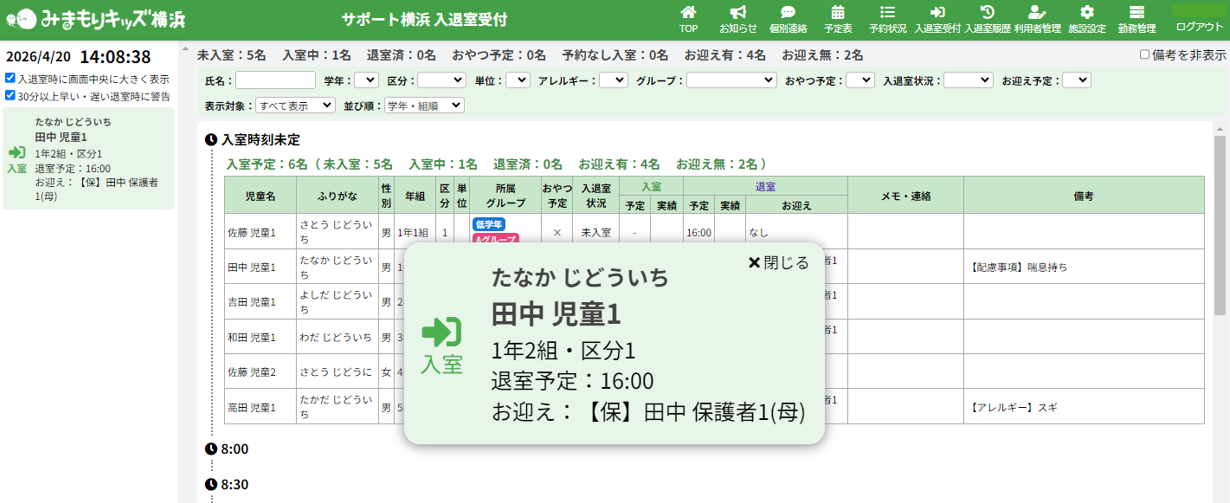Screen dimensions: 1230x503
Task: Open the グループ filter dropdown
Action: tap(731, 80)
